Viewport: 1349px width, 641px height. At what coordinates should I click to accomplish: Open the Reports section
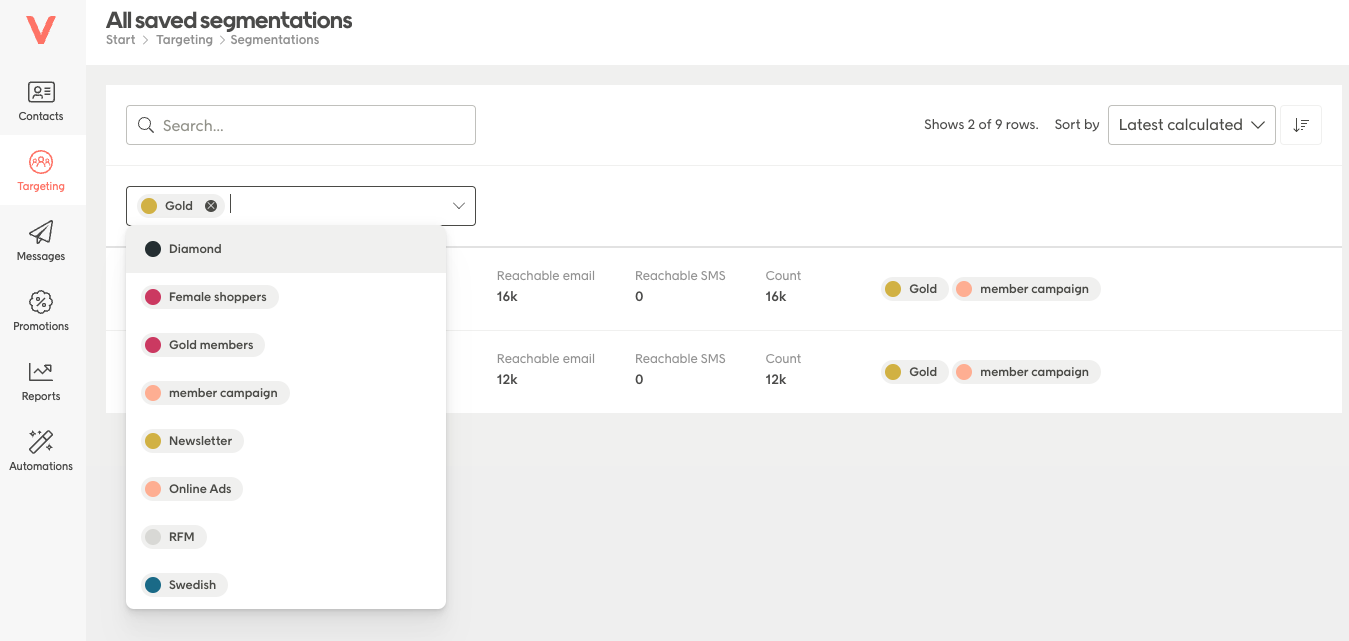click(40, 380)
